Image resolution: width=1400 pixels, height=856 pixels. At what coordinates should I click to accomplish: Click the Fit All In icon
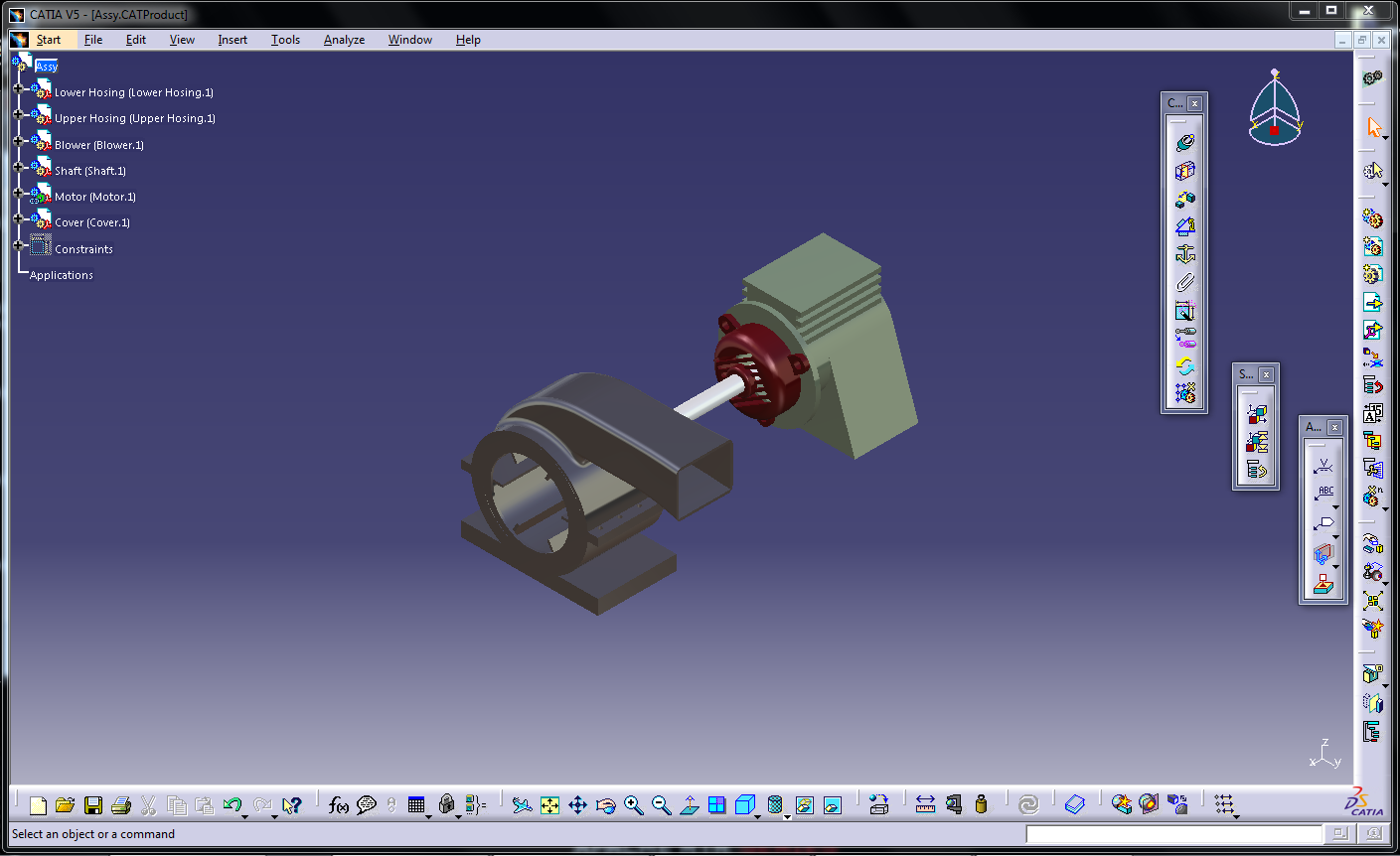tap(549, 805)
